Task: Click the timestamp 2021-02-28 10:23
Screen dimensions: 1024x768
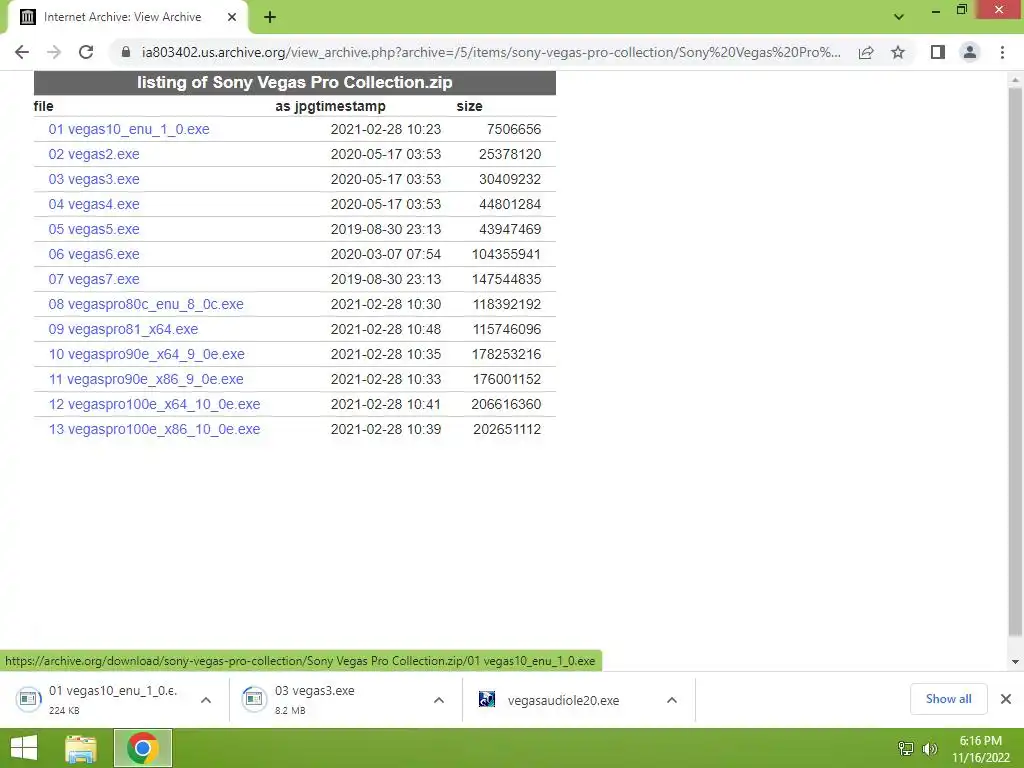Action: pos(385,129)
